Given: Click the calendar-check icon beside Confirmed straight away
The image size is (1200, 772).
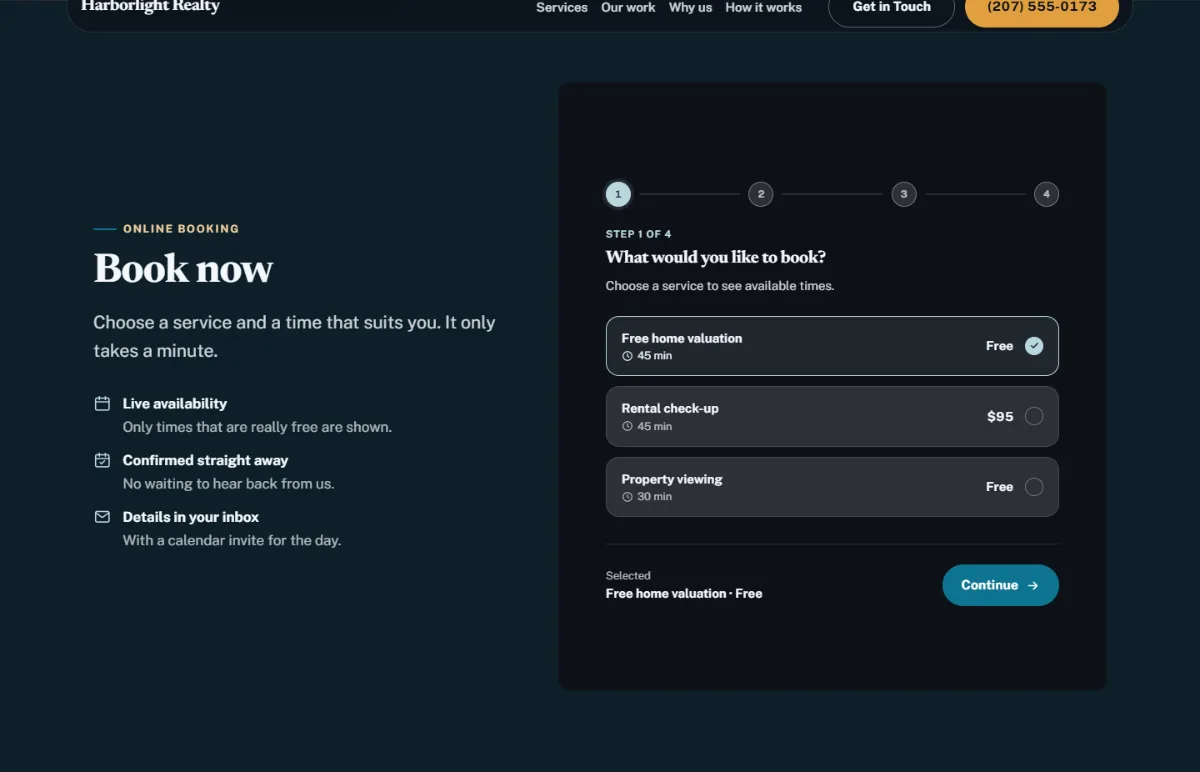Looking at the screenshot, I should 102,461.
